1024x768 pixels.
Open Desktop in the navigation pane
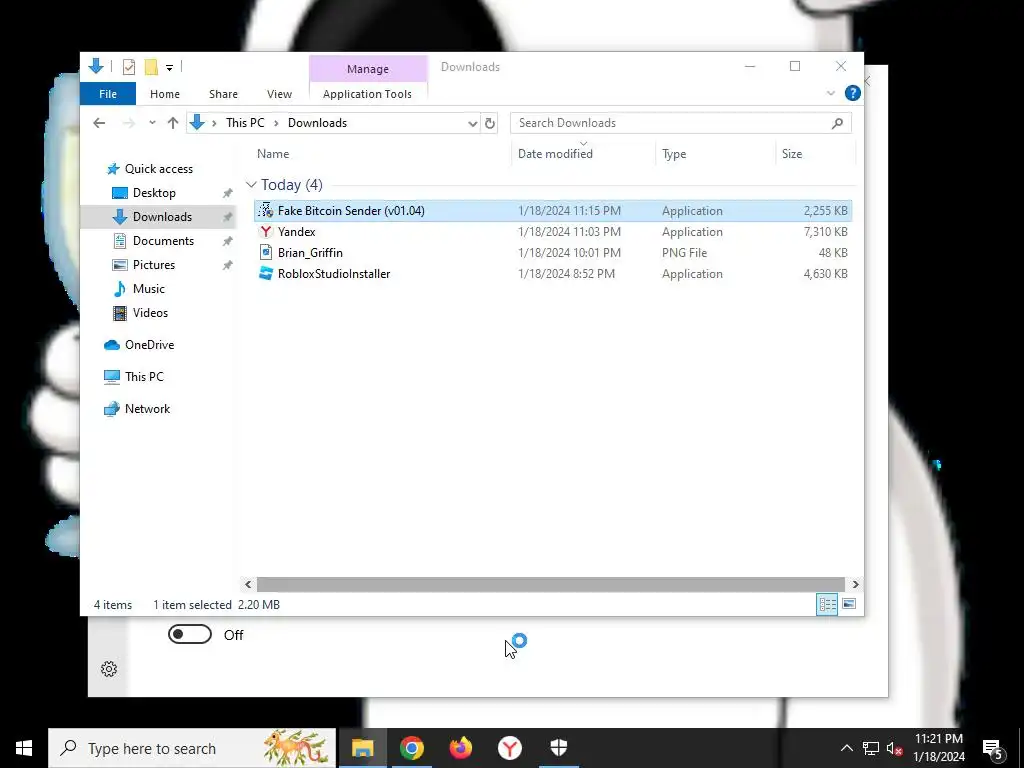click(154, 193)
